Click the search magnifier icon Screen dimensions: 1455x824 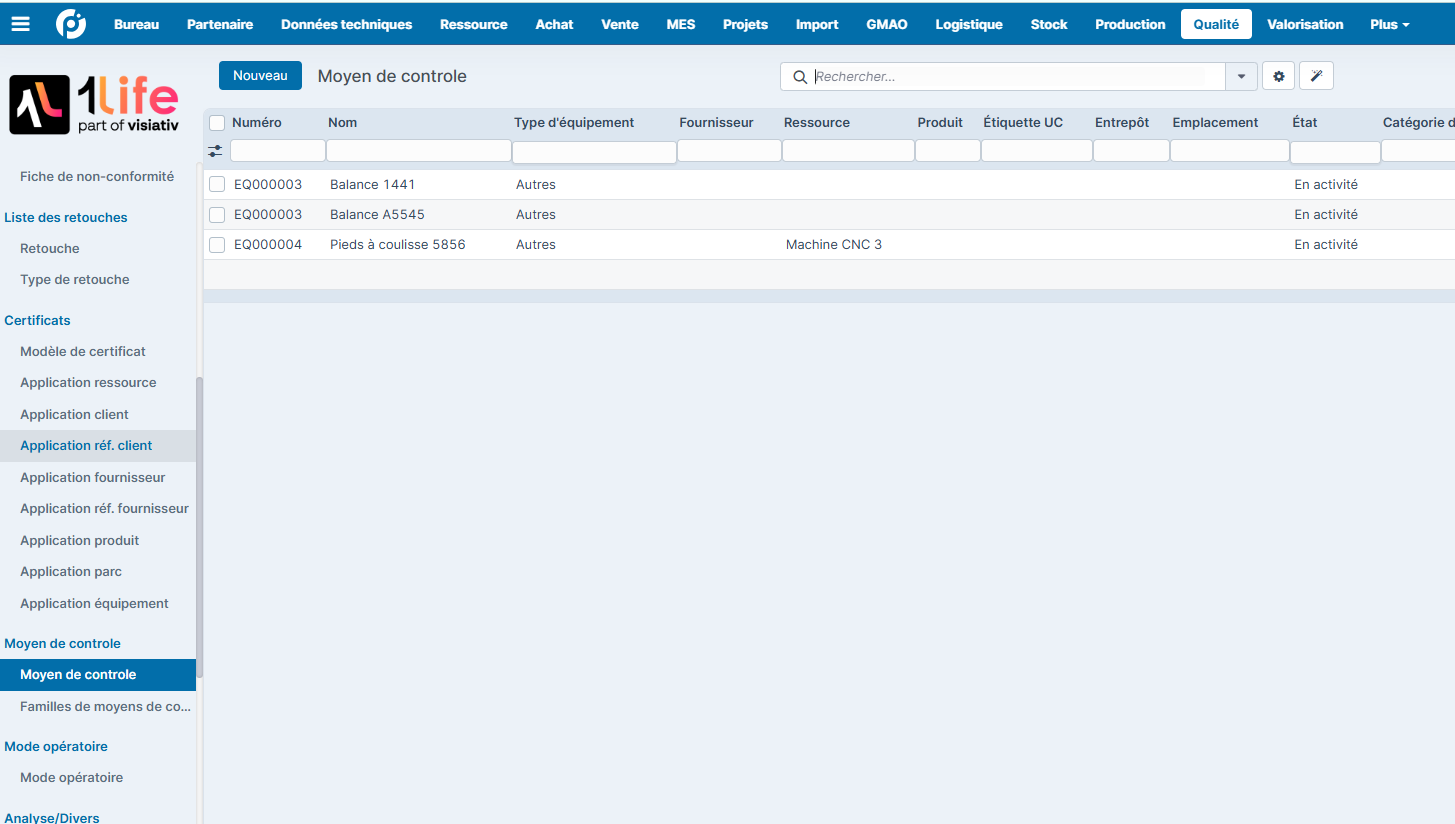799,77
